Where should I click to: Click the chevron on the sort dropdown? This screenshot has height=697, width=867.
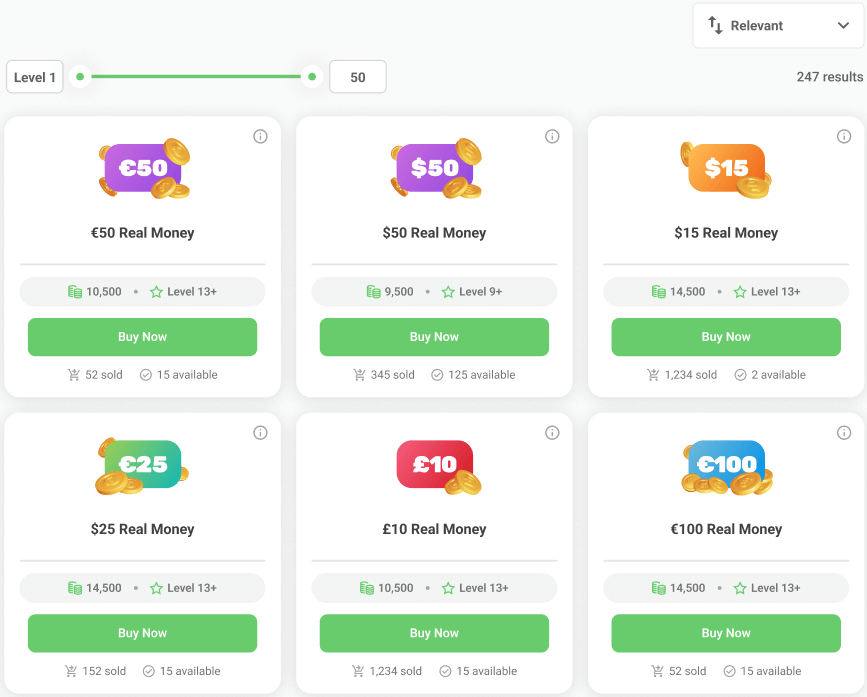[843, 26]
